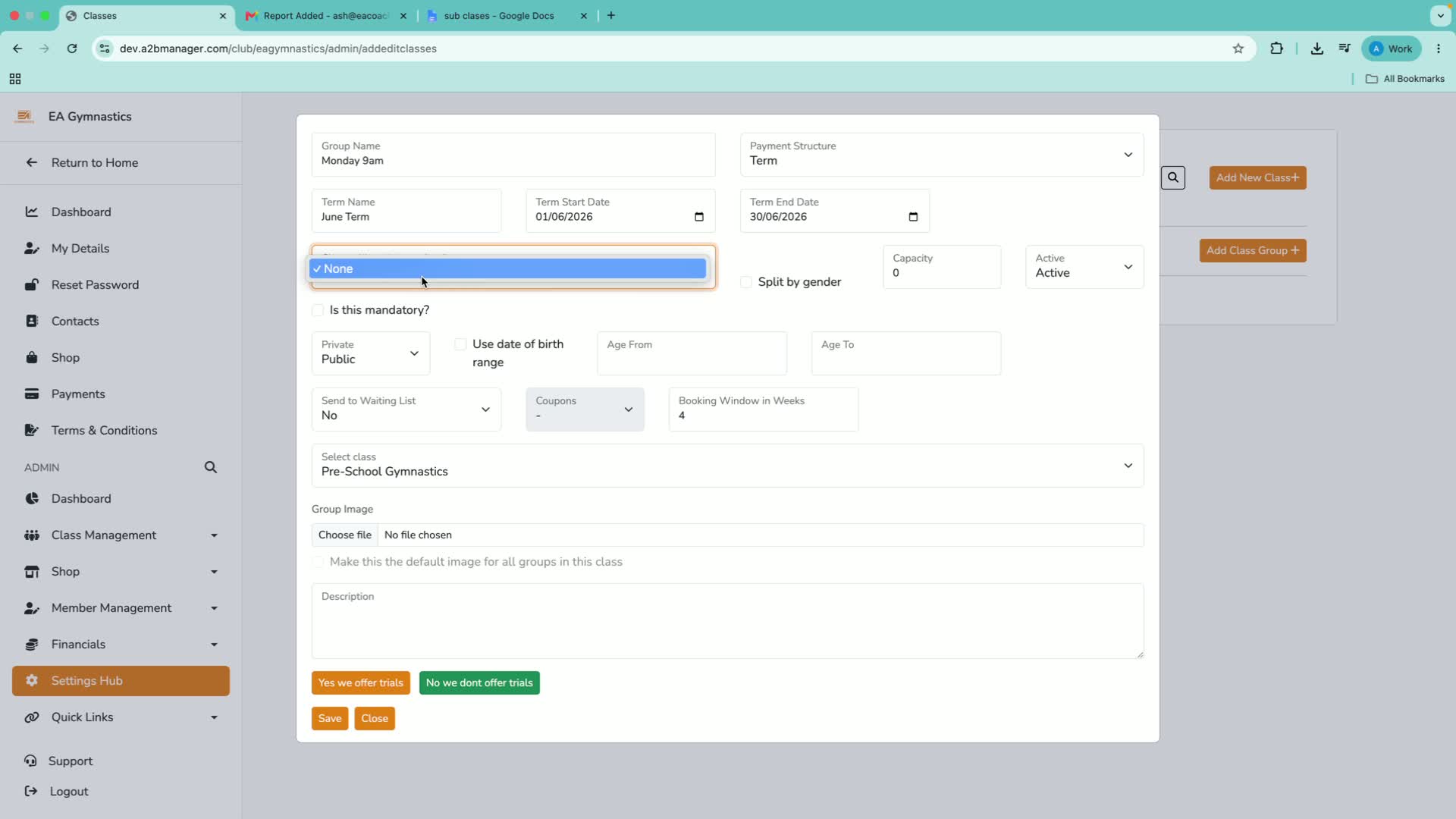Click into the Age From field
The height and width of the screenshot is (819, 1456).
coord(692,353)
